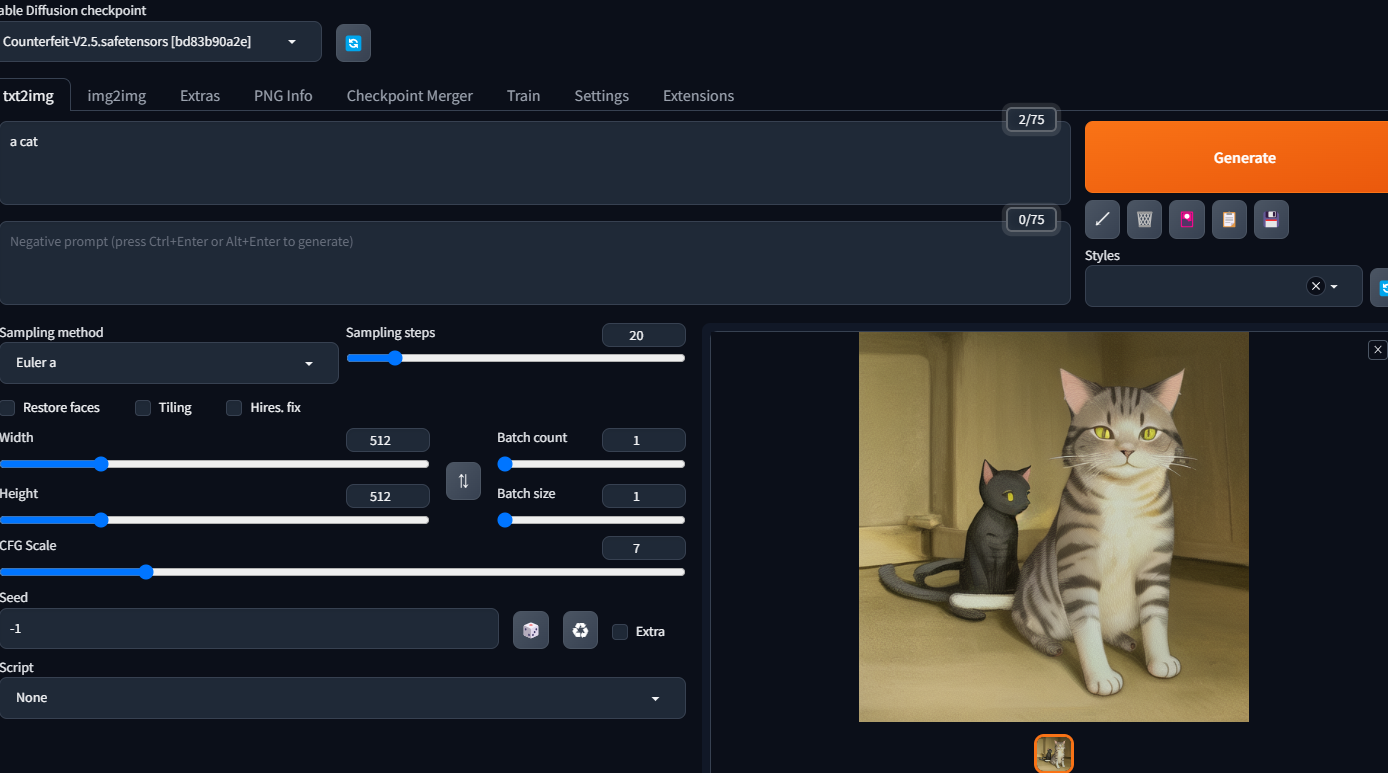
Task: Click the Sampling steps value box showing 20
Action: tap(644, 336)
